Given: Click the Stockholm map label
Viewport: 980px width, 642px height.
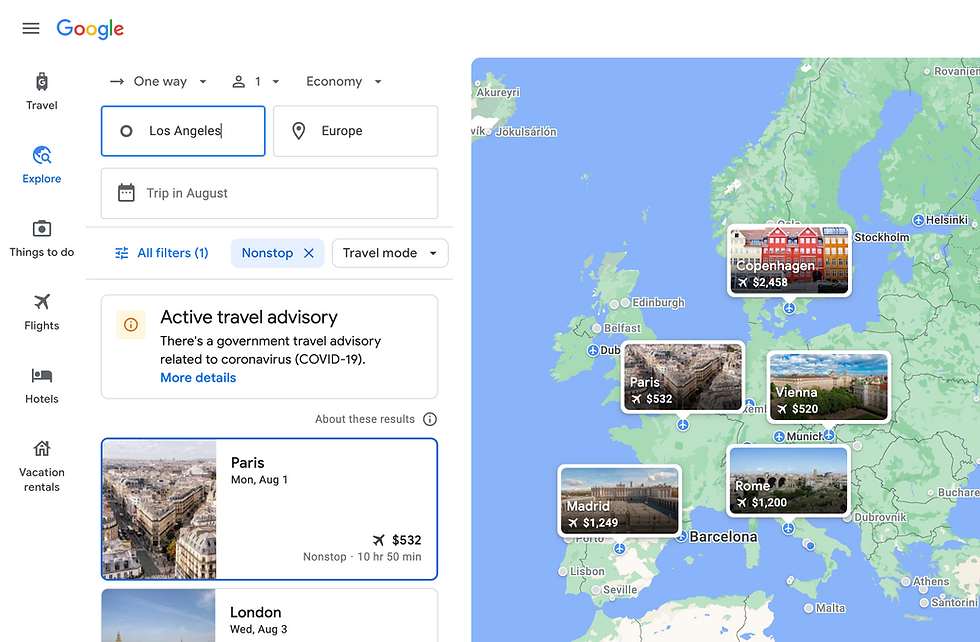Looking at the screenshot, I should point(881,237).
